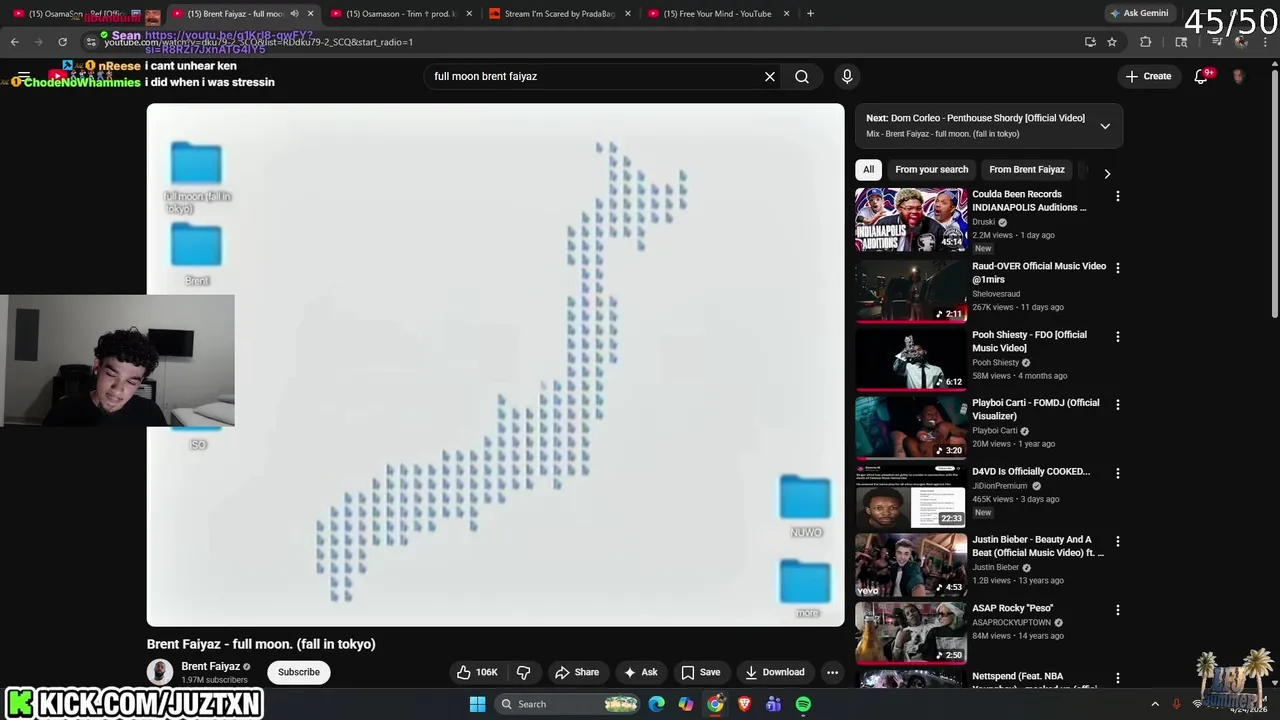Show more filter chips with right arrow
This screenshot has height=720, width=1280.
1107,174
